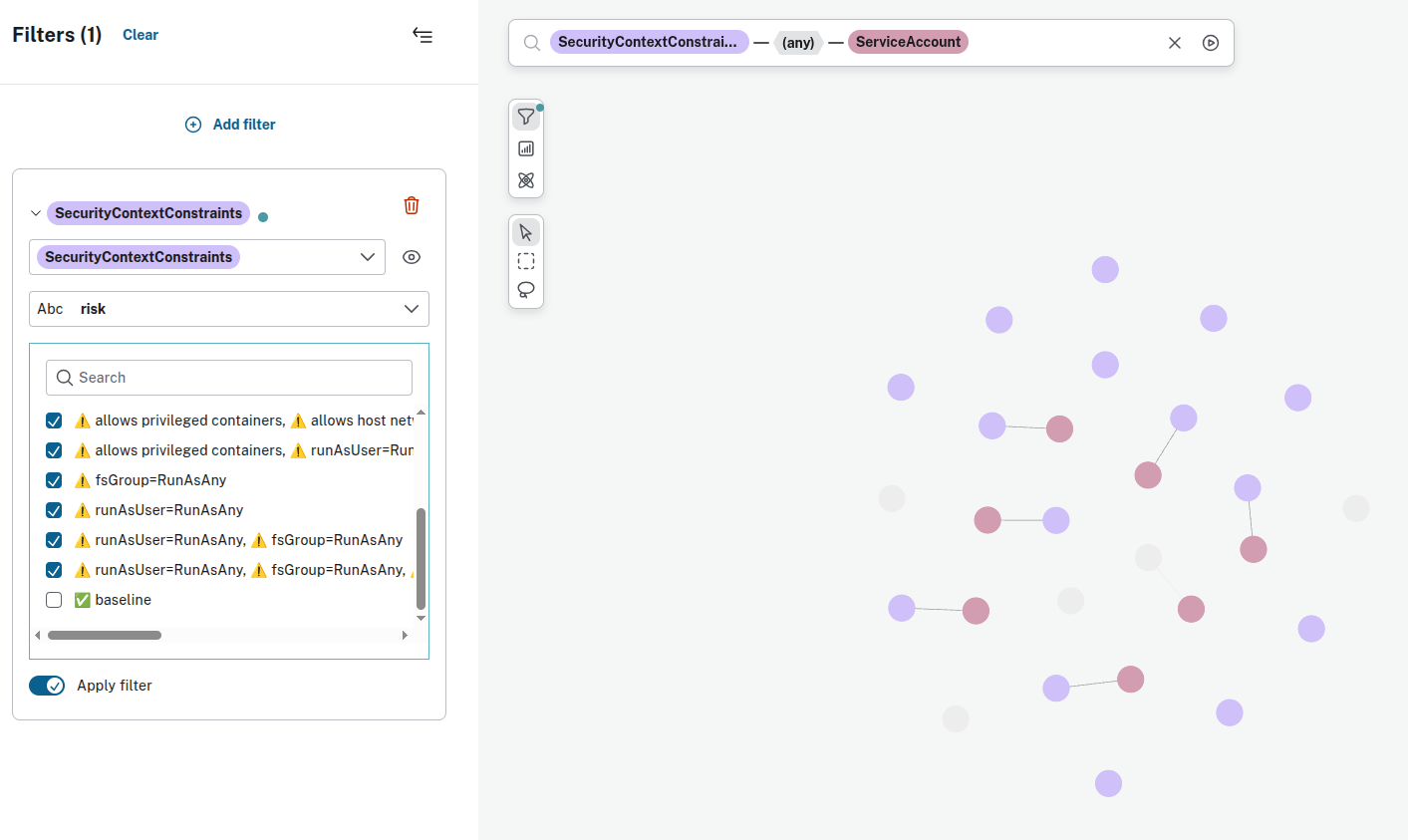Screen dimensions: 1408x840
Task: Clear the search query with X
Action: tap(1175, 43)
